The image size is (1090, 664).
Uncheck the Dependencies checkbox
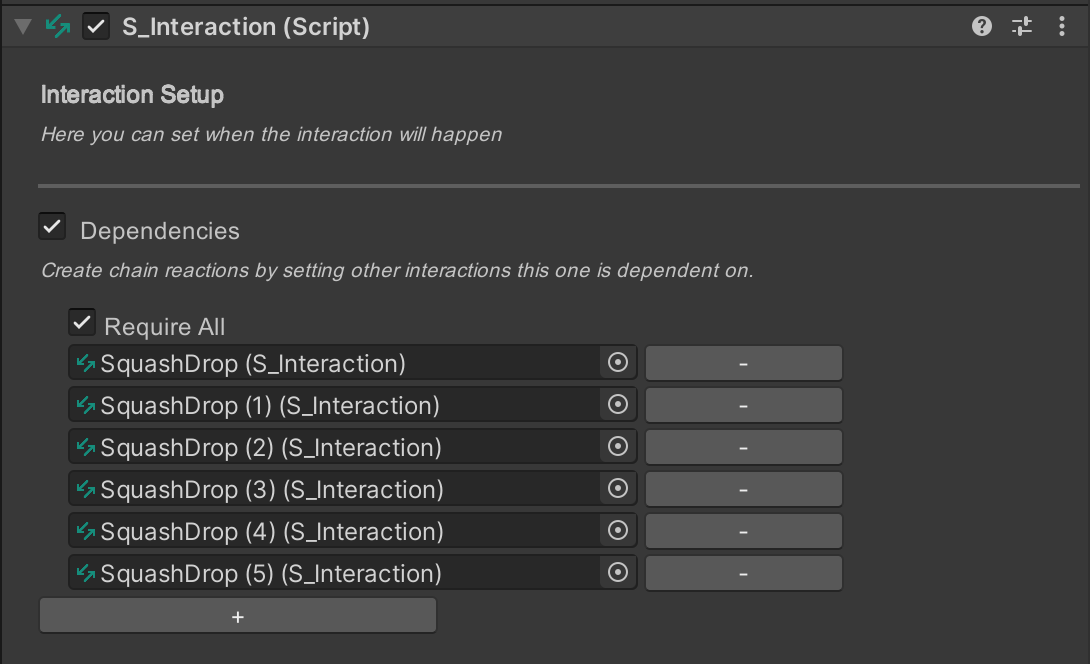(x=52, y=227)
